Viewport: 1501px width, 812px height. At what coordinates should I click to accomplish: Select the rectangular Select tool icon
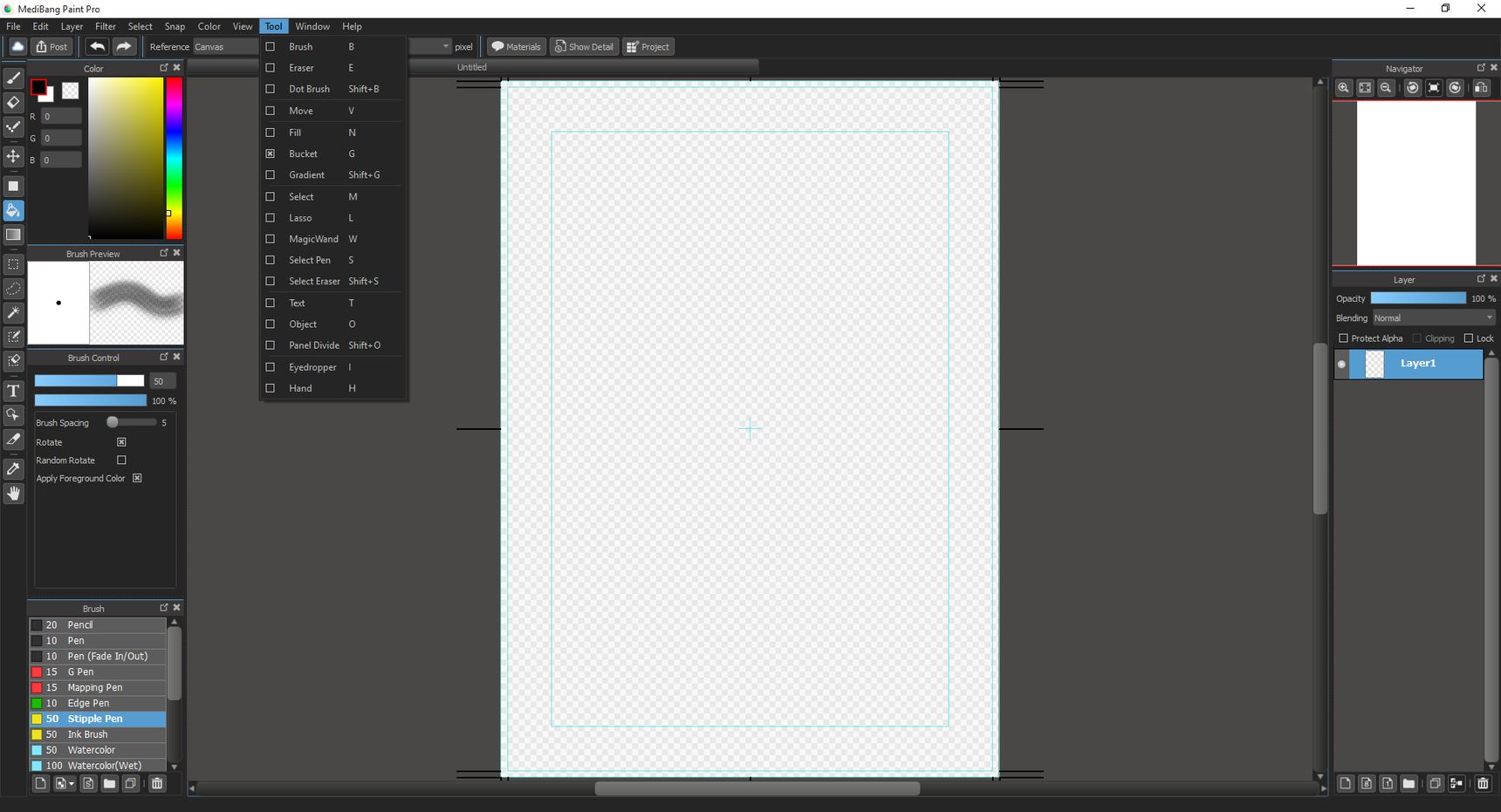[x=13, y=263]
